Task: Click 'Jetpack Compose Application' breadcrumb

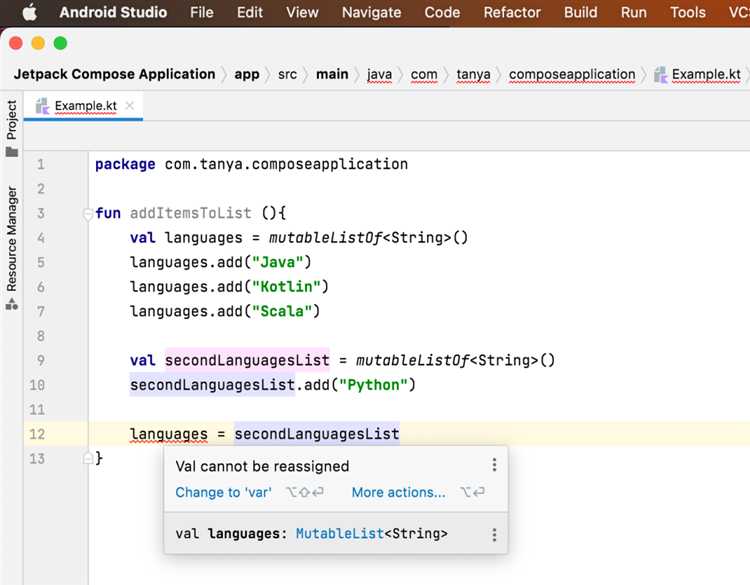Action: (x=114, y=74)
